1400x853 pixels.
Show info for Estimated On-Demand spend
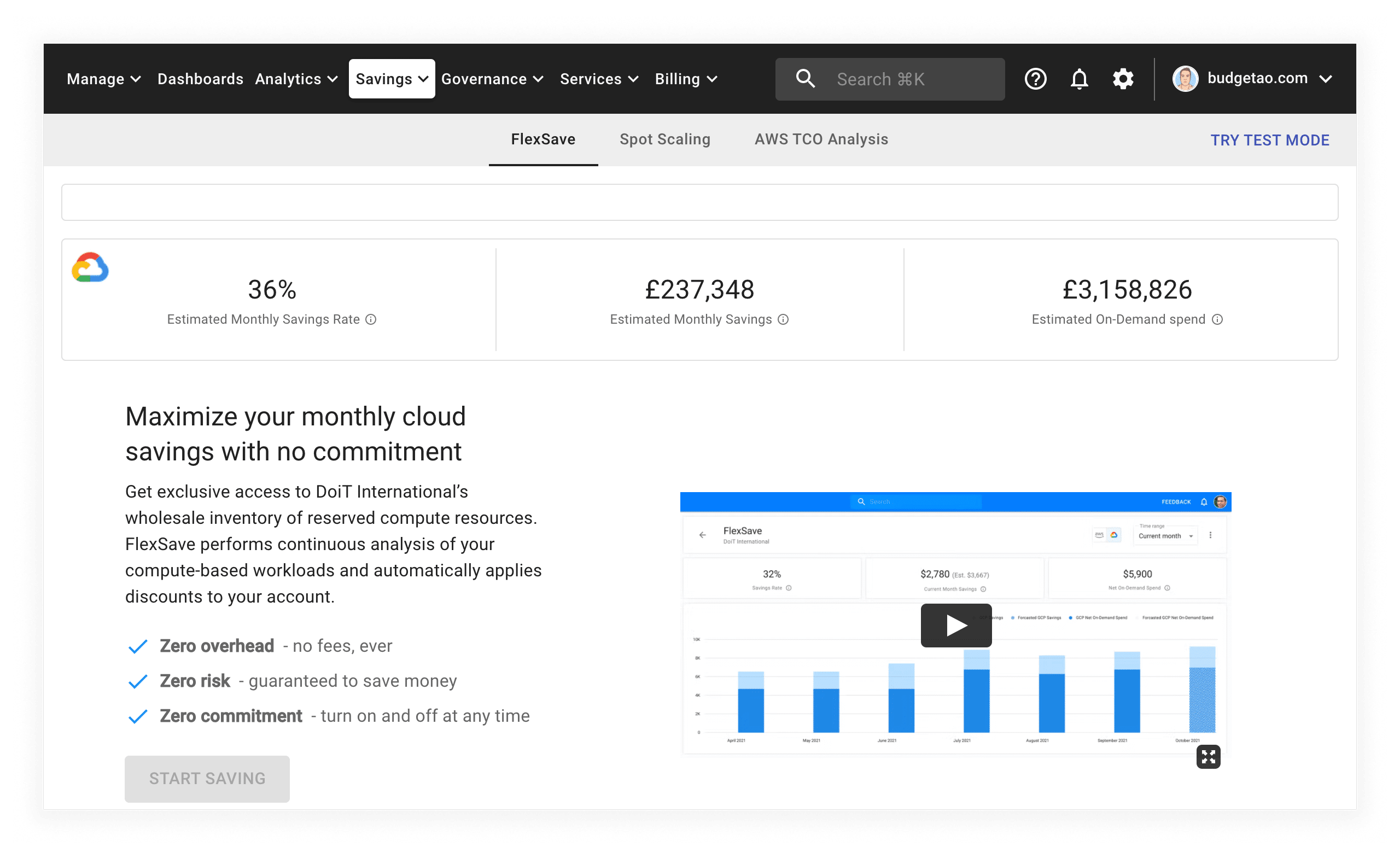coord(1217,320)
